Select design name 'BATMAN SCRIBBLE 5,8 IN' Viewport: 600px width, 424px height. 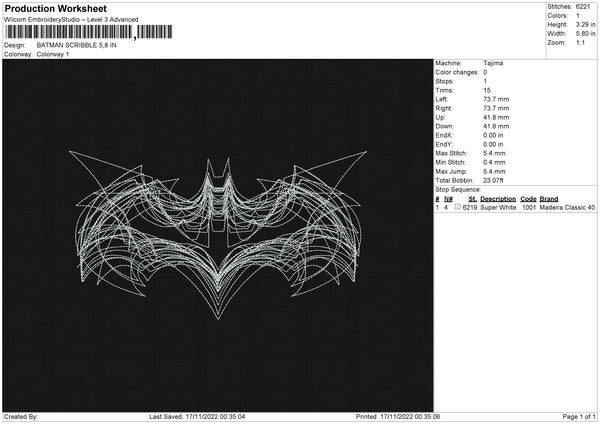(77, 45)
